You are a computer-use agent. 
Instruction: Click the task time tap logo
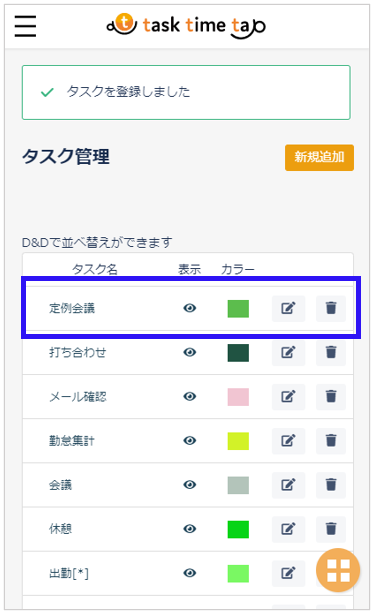point(186,26)
